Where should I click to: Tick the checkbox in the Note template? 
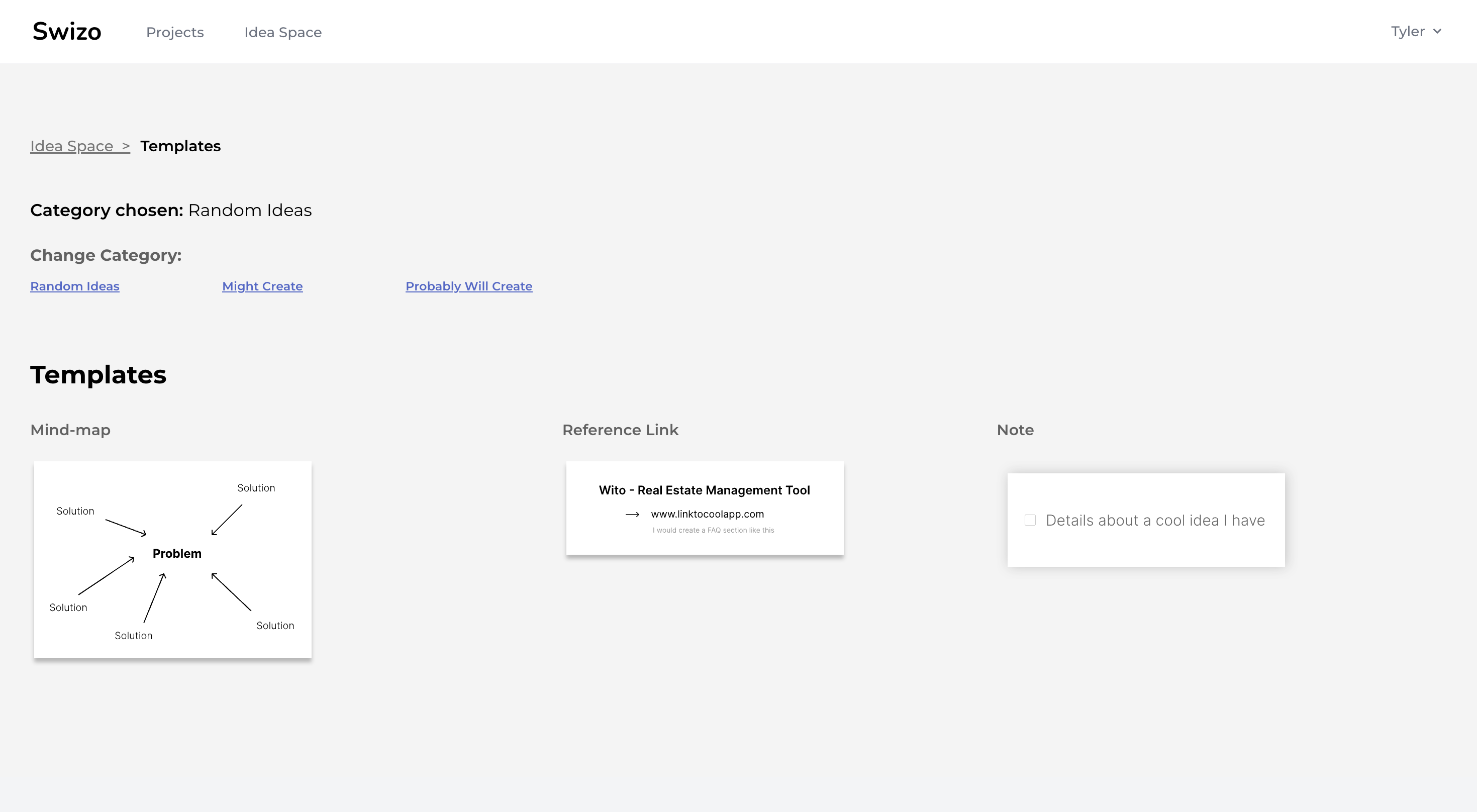point(1030,520)
